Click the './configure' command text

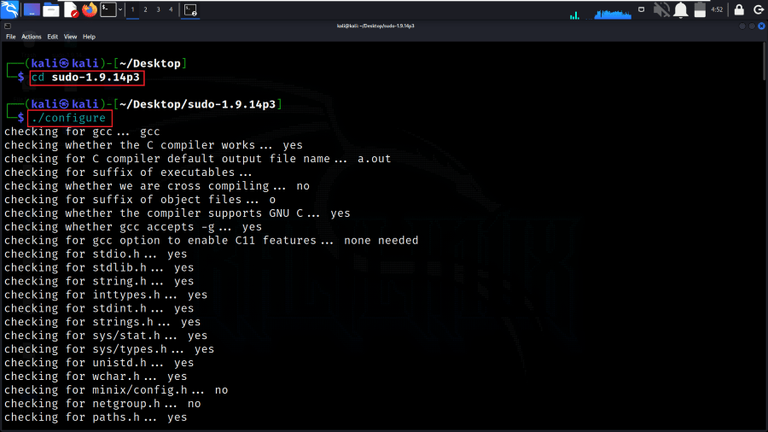[x=69, y=118]
